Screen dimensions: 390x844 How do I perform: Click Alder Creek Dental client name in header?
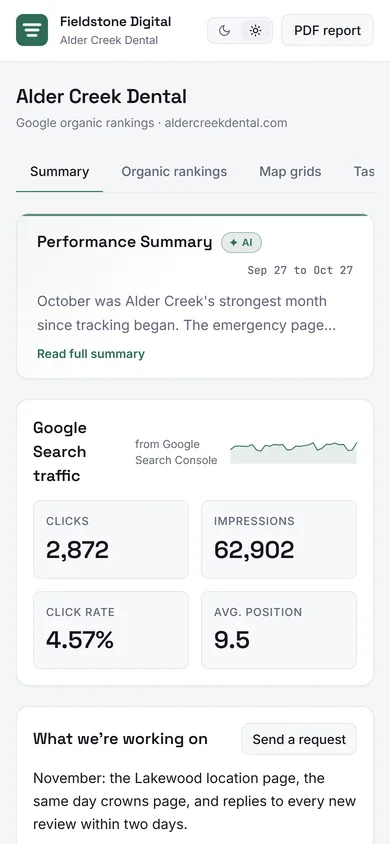coord(109,40)
